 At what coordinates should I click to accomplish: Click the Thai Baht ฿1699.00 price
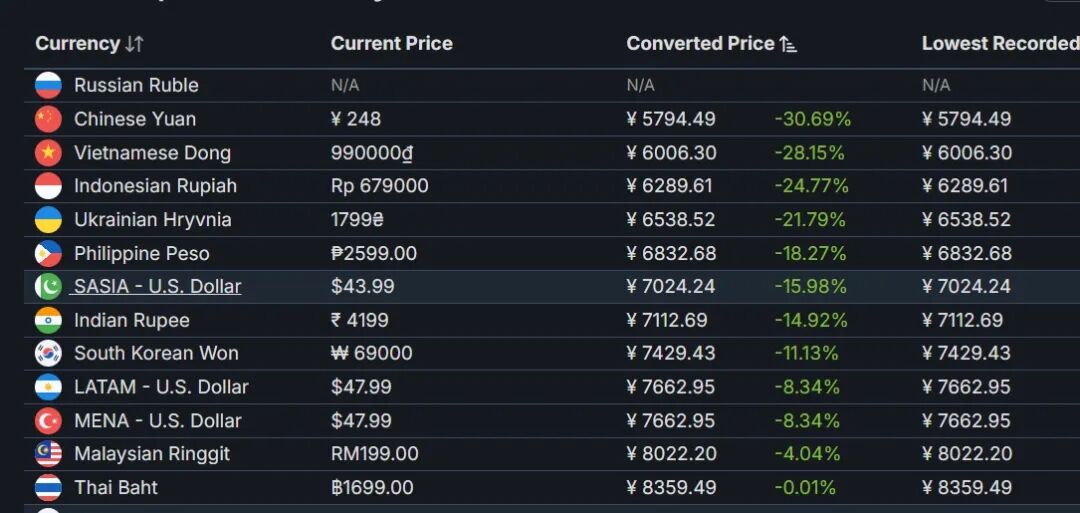click(x=372, y=488)
